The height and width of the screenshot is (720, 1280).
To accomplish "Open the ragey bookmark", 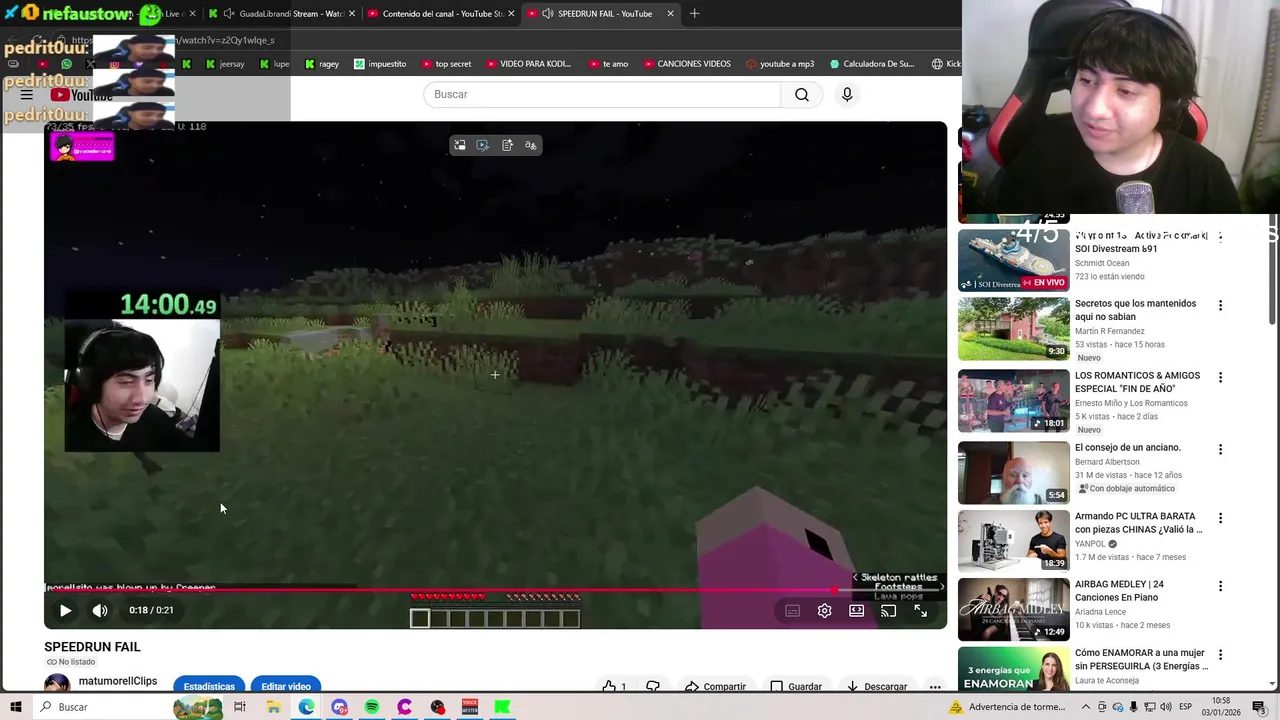I will point(321,64).
